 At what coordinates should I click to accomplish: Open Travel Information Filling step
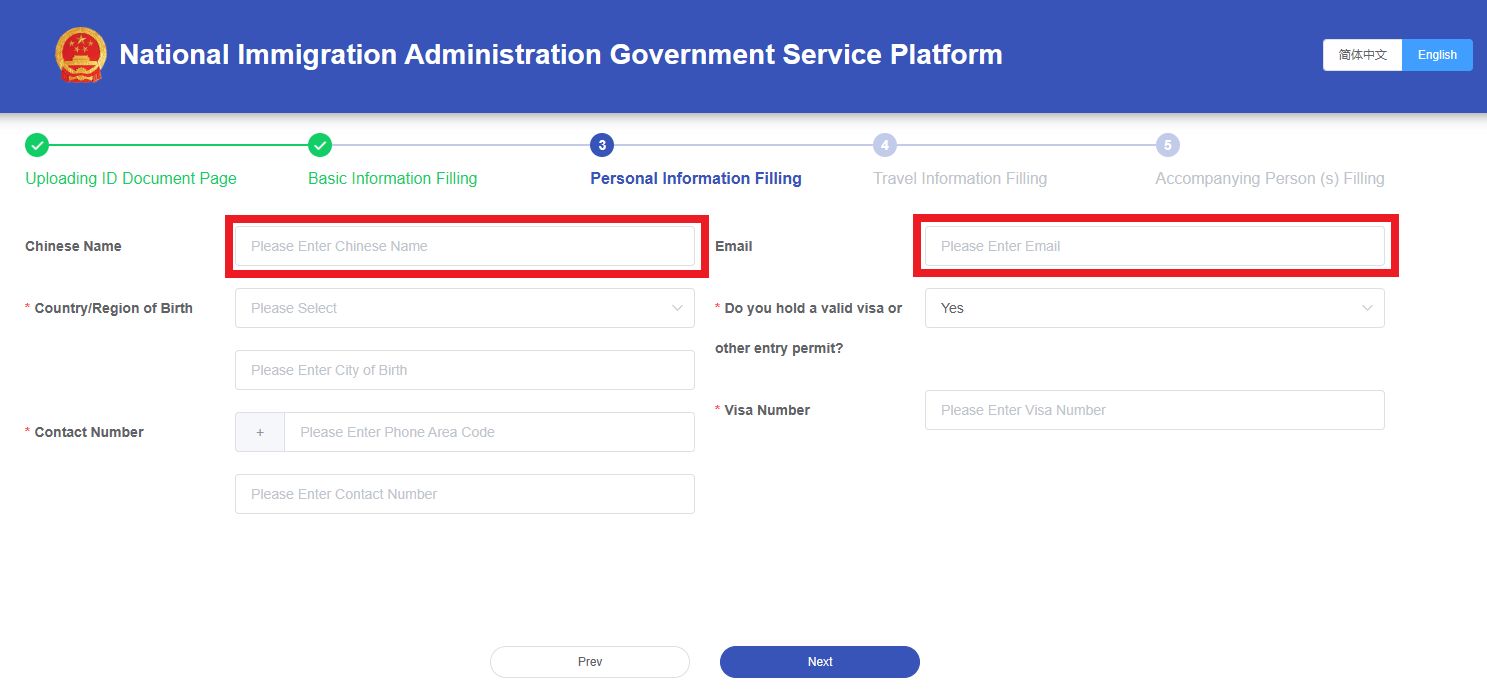(959, 178)
